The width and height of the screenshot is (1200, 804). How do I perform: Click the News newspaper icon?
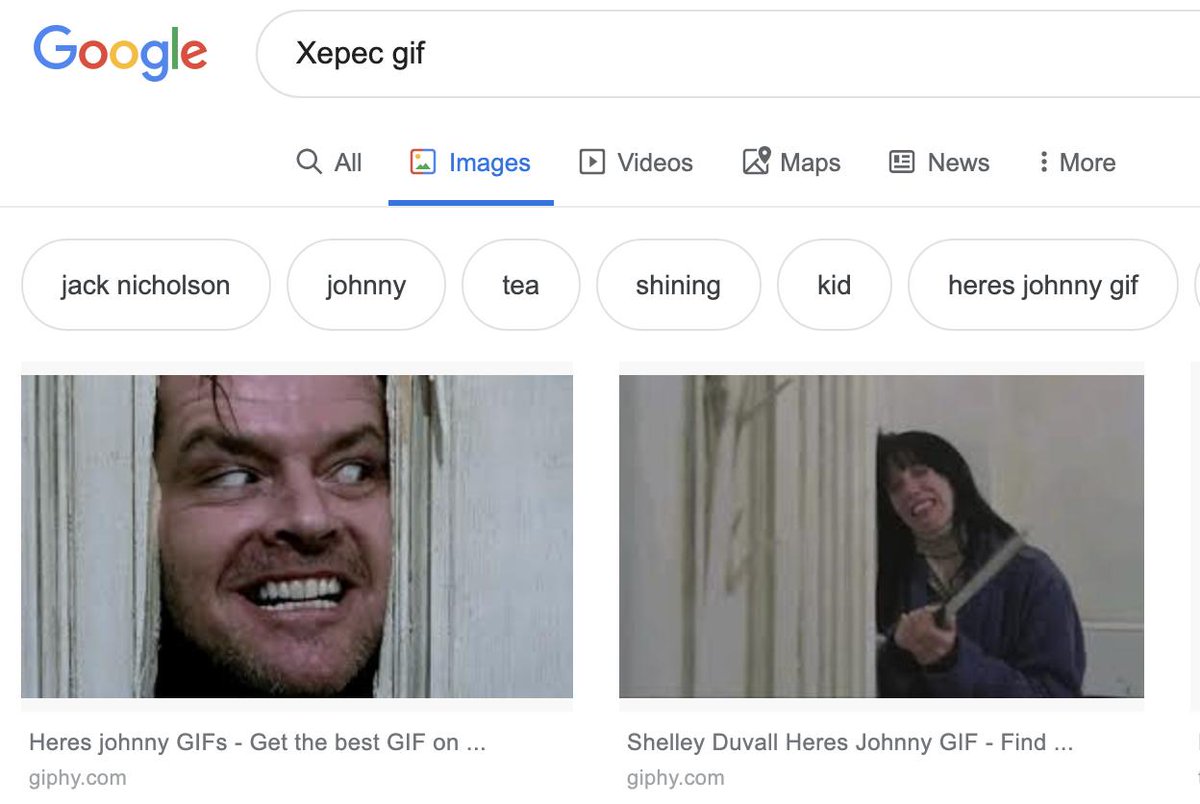pos(902,162)
